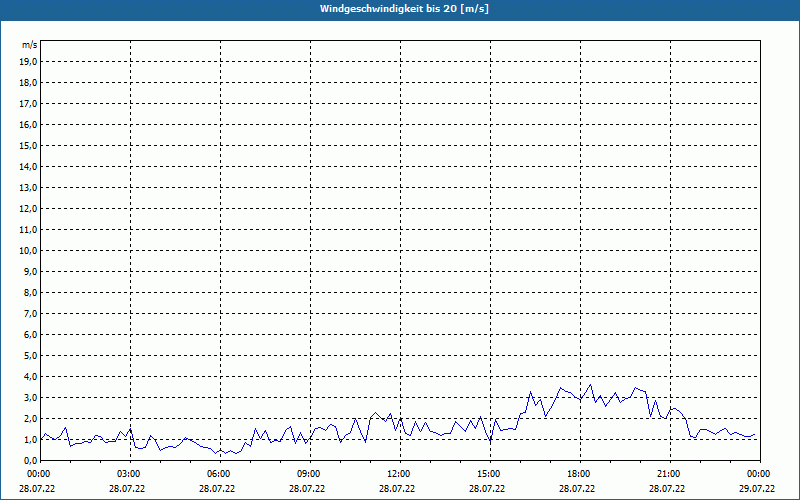This screenshot has width=800, height=500.
Task: Click the 7,0 axis value
Action: point(32,314)
